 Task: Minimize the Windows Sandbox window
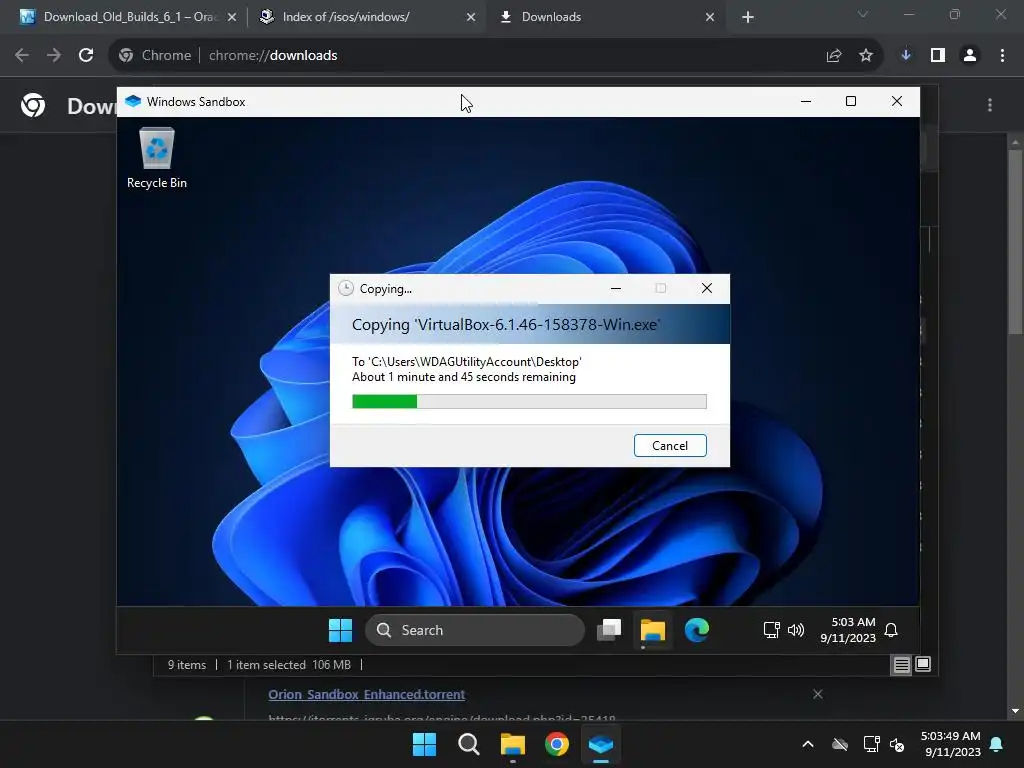point(806,101)
